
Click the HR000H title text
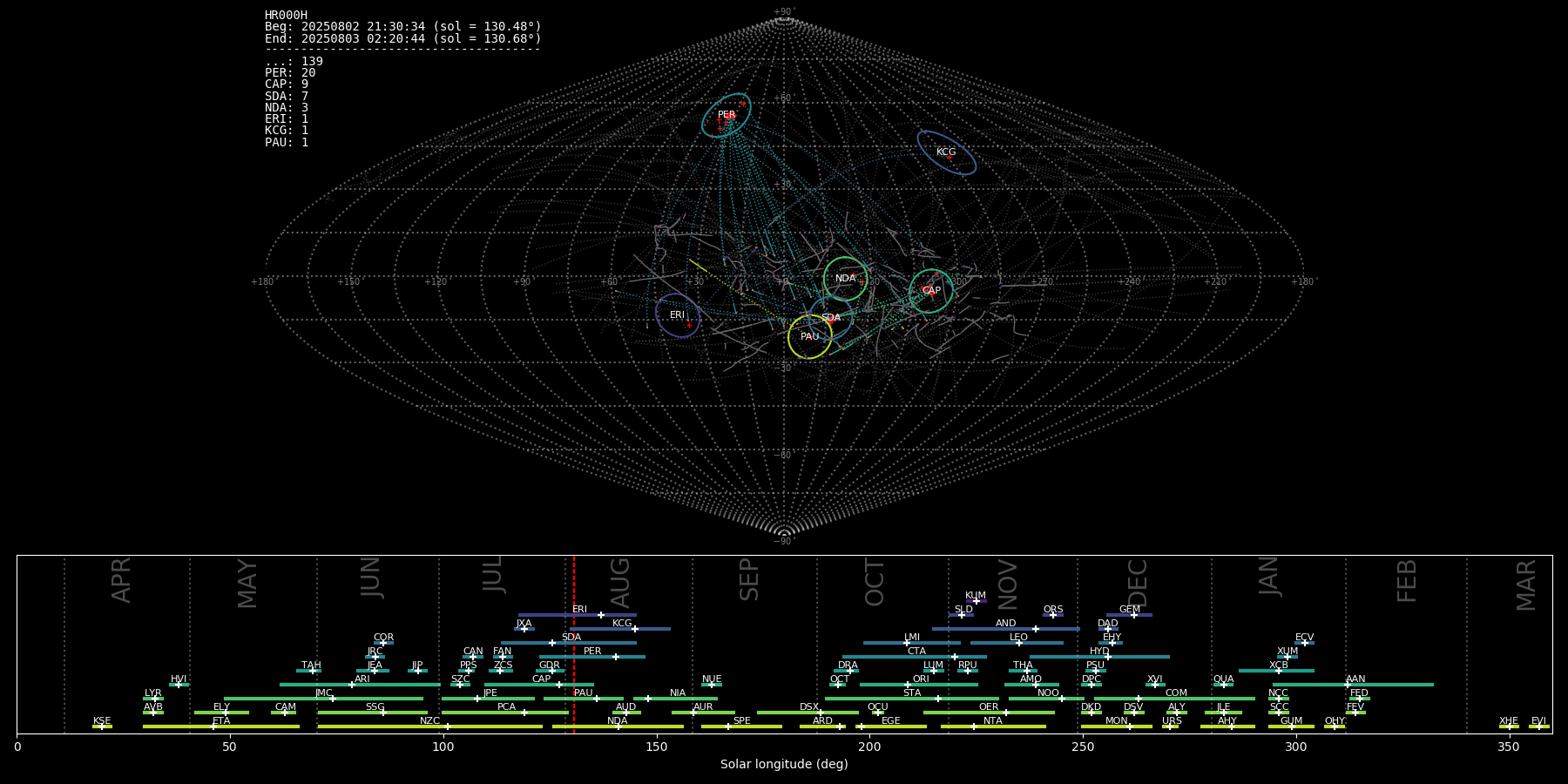286,16
